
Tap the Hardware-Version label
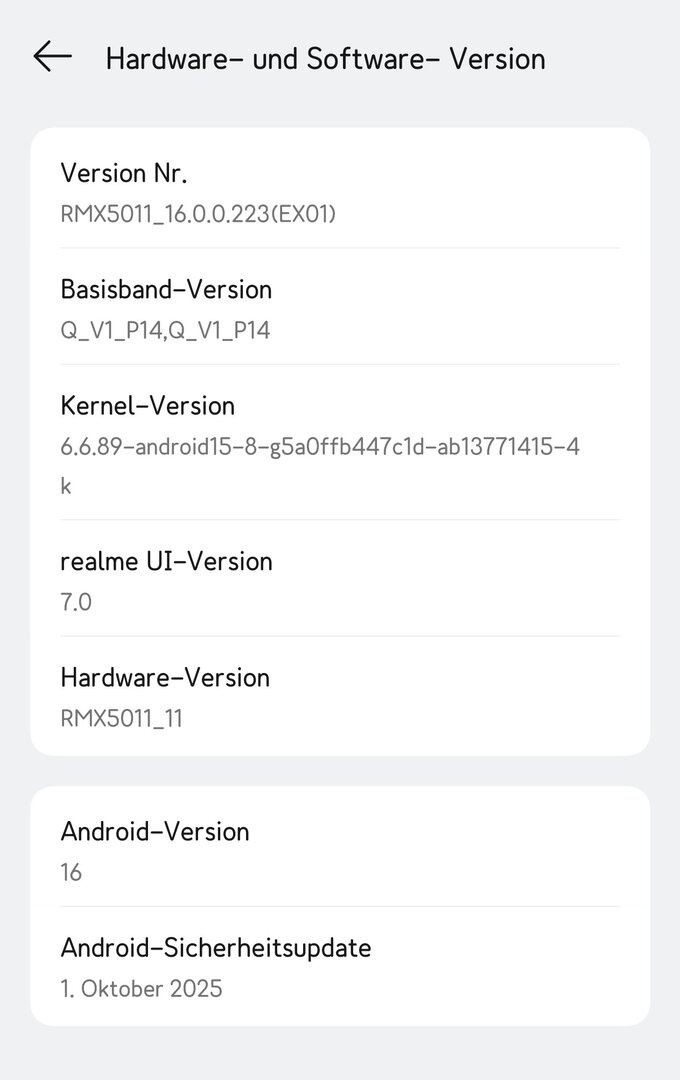tap(165, 677)
